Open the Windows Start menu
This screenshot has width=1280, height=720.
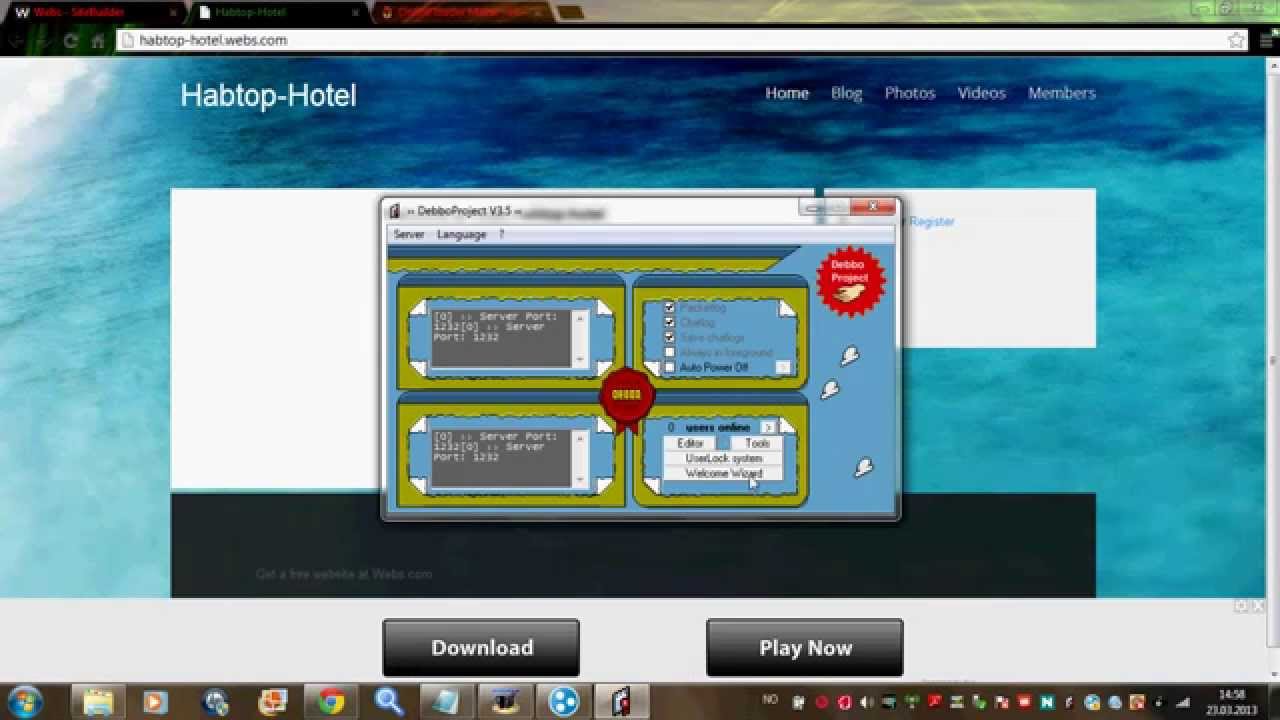24,701
